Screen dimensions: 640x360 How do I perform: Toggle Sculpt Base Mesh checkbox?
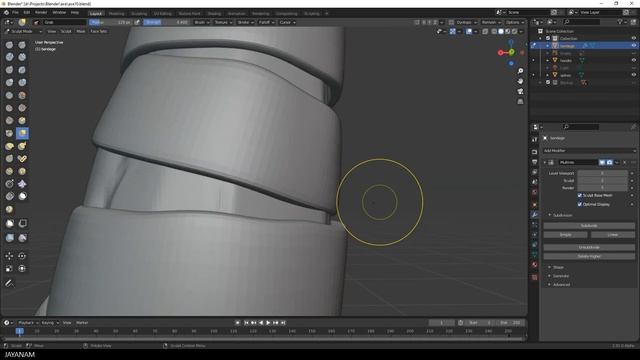tap(580, 196)
